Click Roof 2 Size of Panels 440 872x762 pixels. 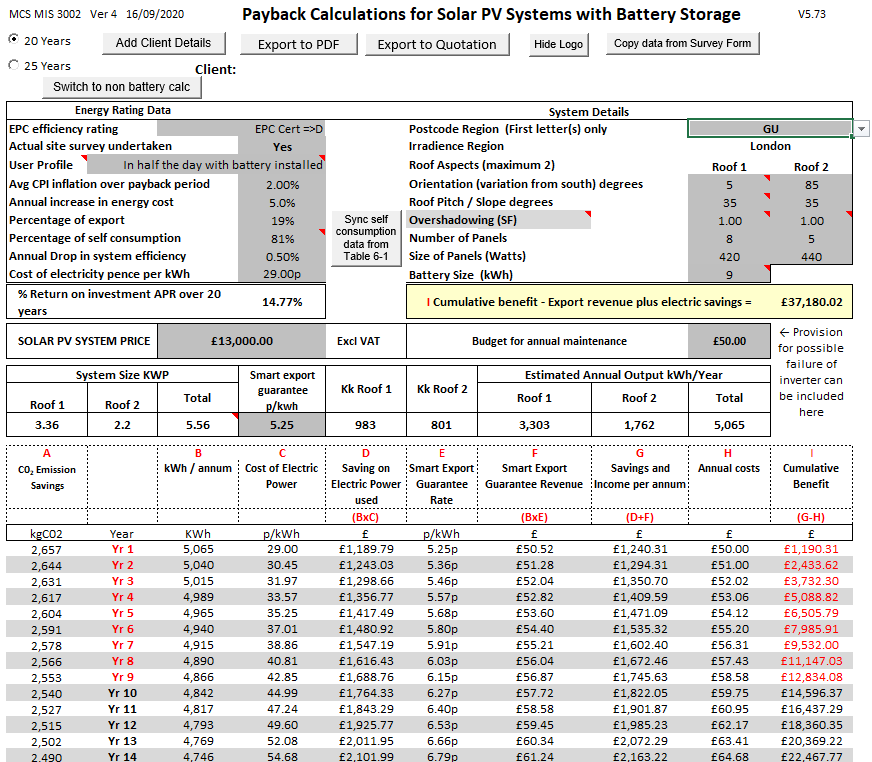pyautogui.click(x=811, y=256)
